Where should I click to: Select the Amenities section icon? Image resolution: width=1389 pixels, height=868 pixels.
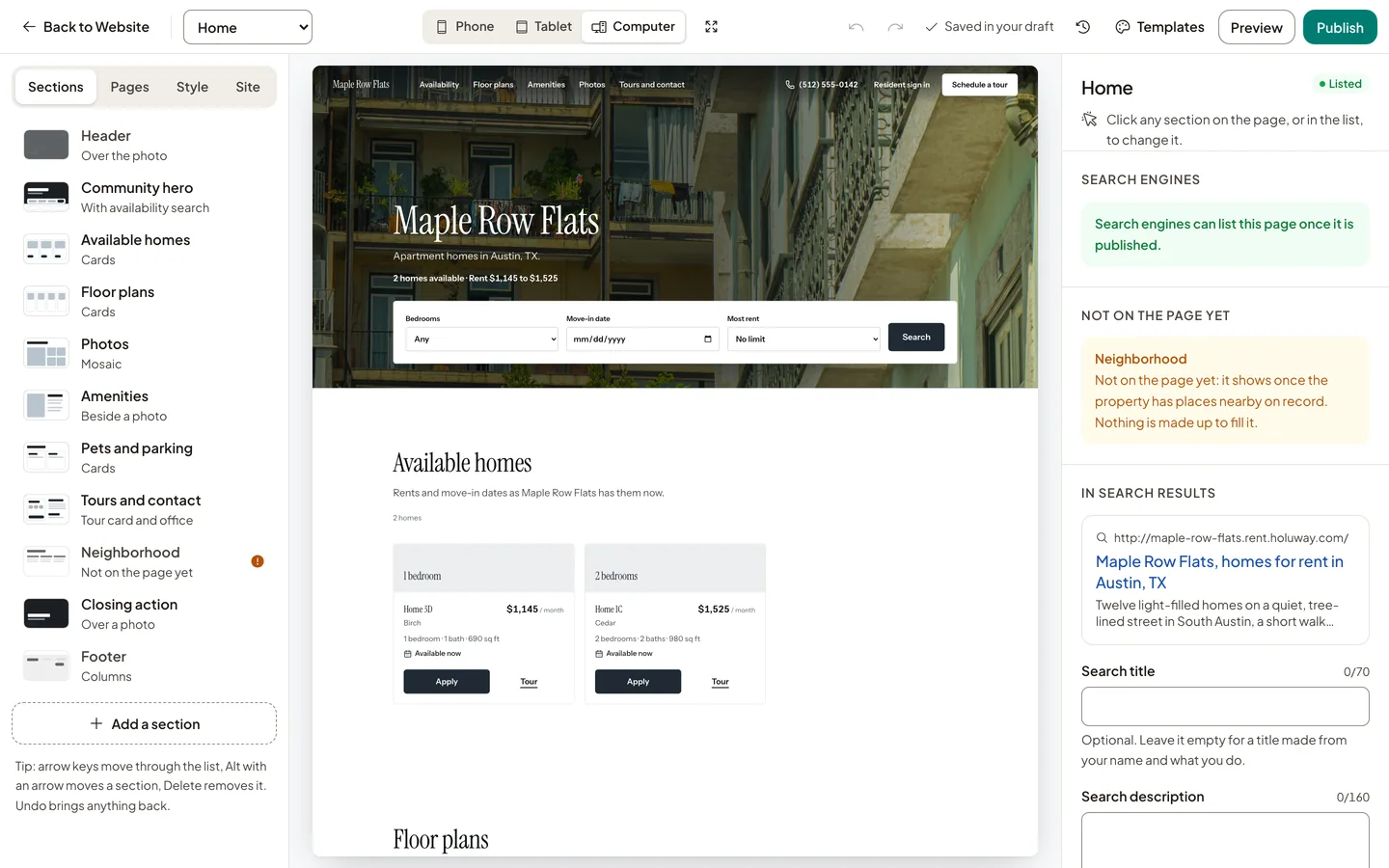click(x=46, y=405)
